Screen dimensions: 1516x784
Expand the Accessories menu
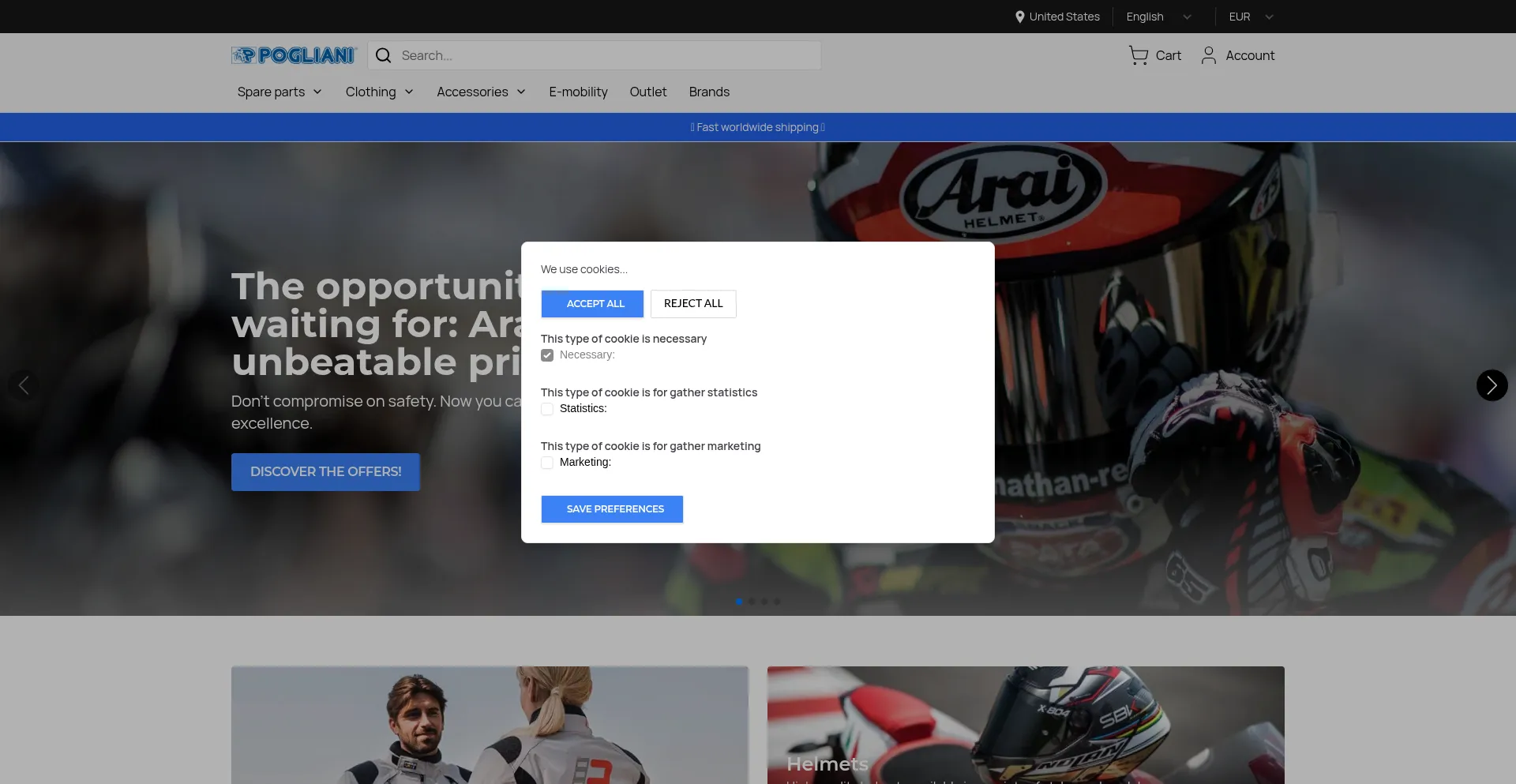click(482, 92)
